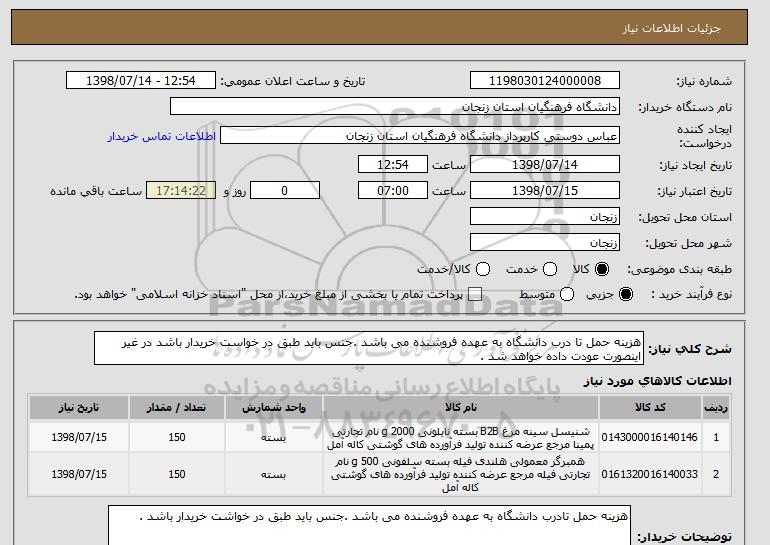Click the شنیسل سینه مرغ B2B item name
The height and width of the screenshot is (545, 770).
(x=461, y=438)
